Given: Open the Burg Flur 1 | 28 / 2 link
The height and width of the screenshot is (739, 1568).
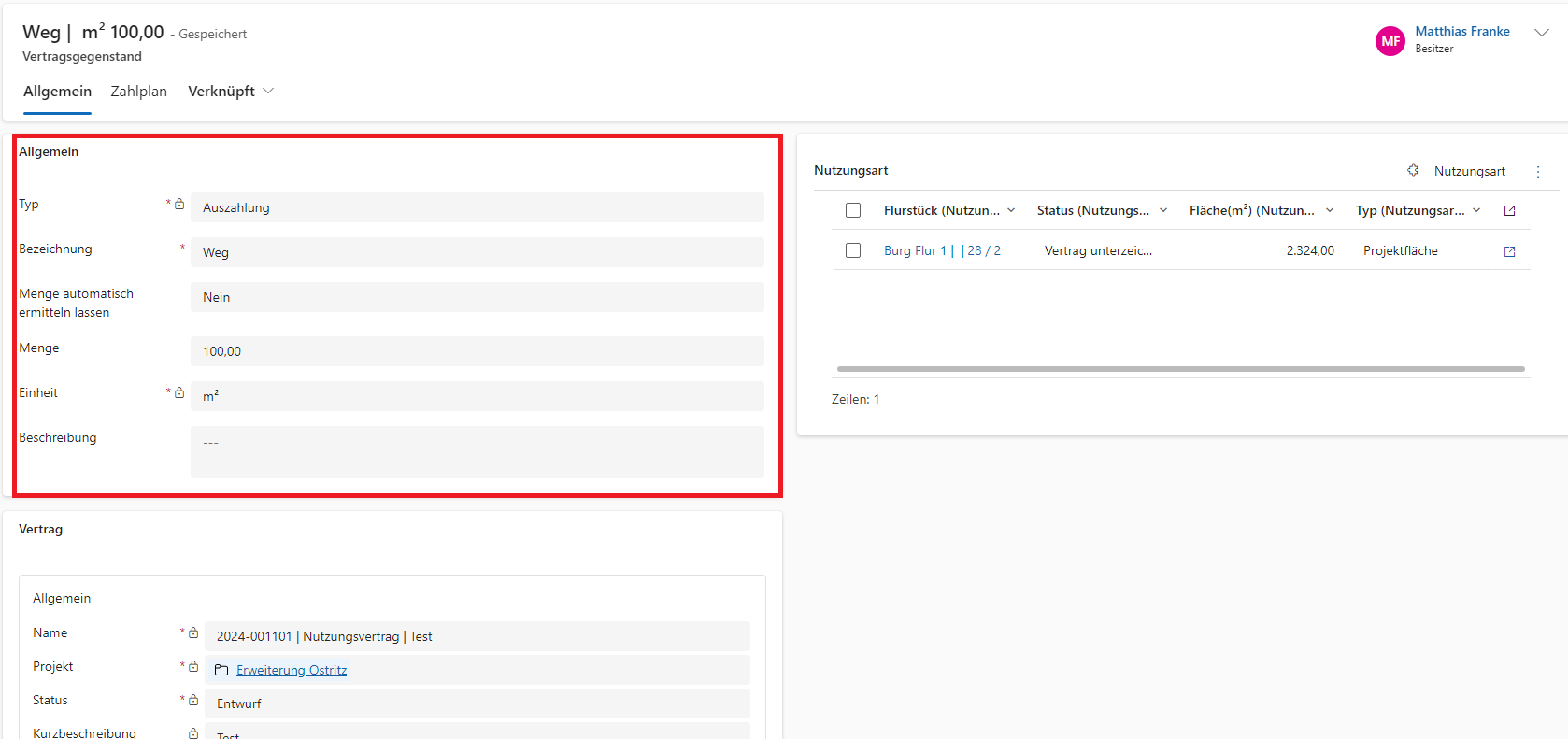Looking at the screenshot, I should click(942, 250).
